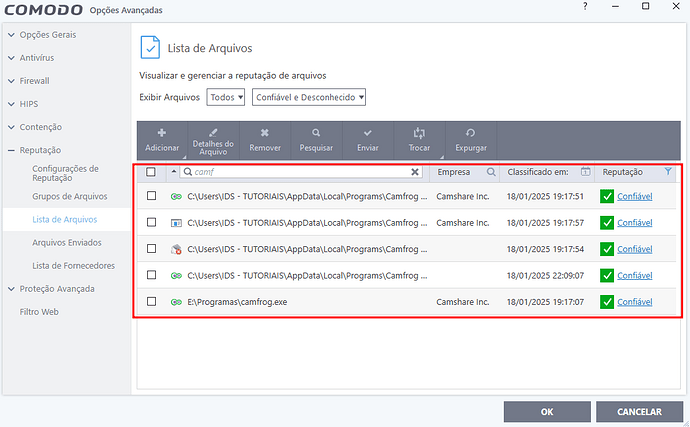The height and width of the screenshot is (427, 690).
Task: Click the Enviar checkmark toolbar icon
Action: coord(368,132)
